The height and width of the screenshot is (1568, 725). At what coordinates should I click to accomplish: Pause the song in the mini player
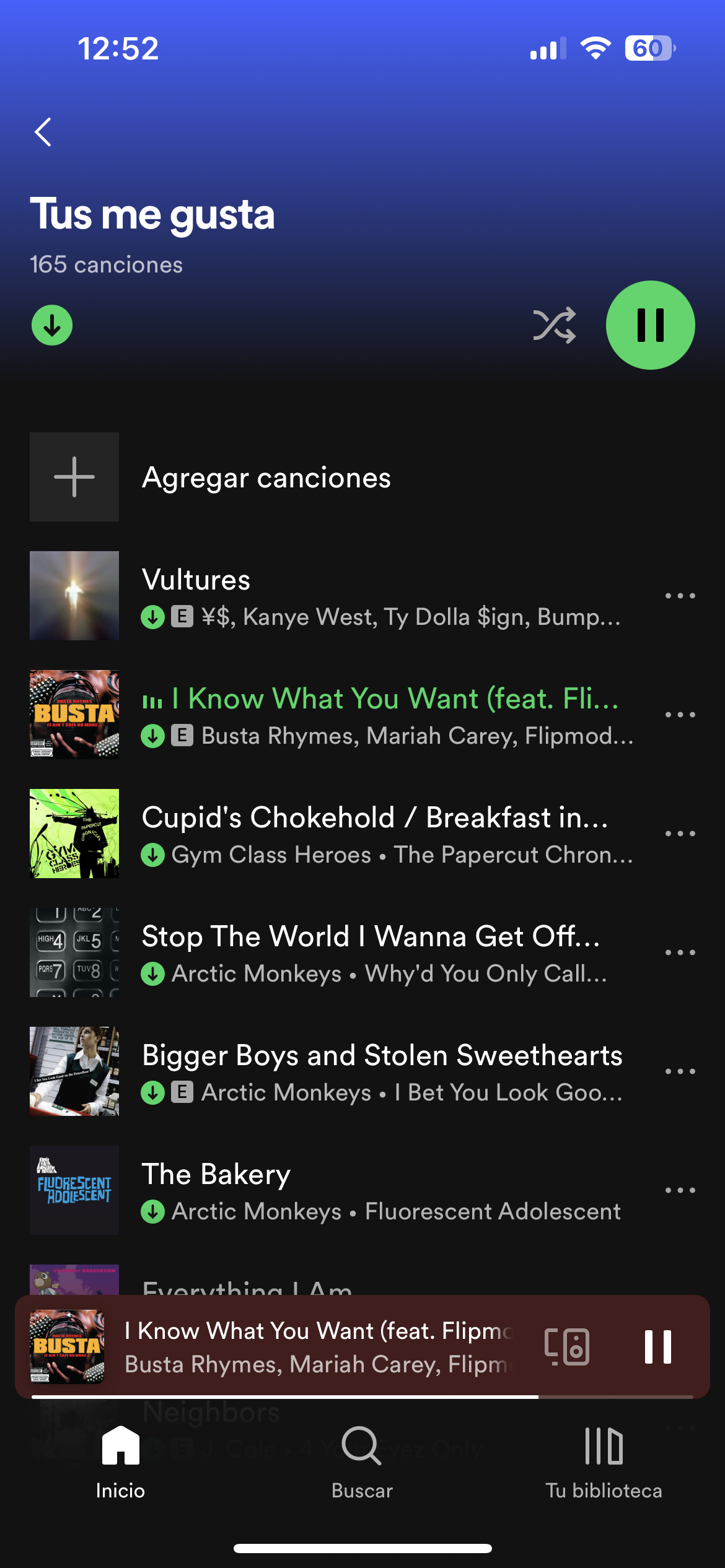coord(658,1346)
